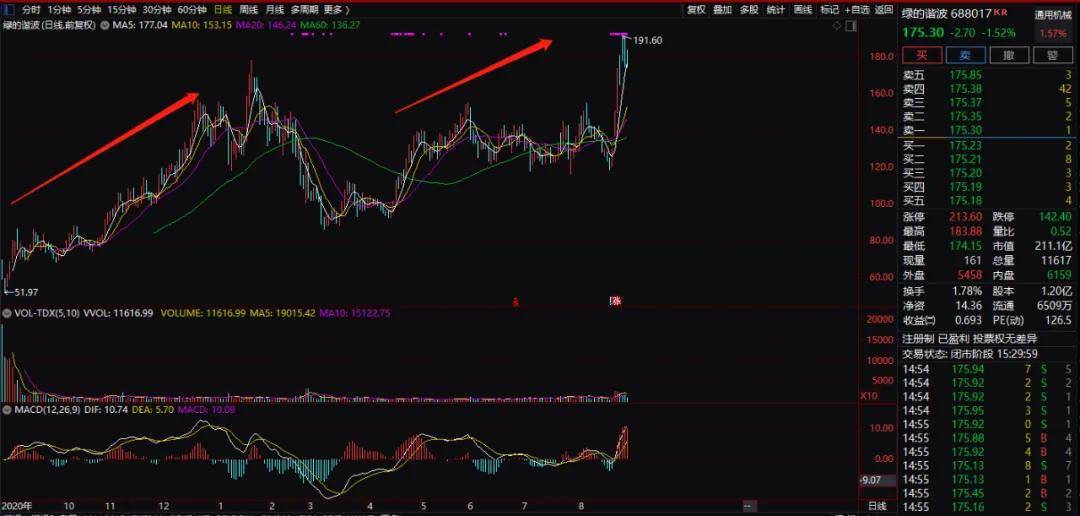Switch to the 分时 intraday chart
This screenshot has height=516, width=1080.
click(31, 10)
